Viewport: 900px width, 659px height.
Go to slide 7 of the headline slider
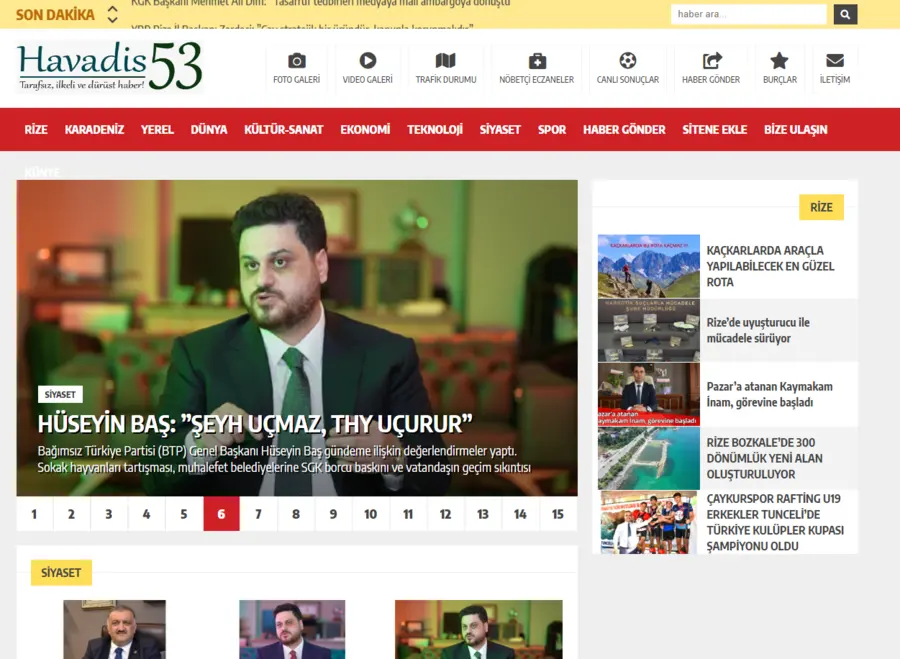(258, 514)
